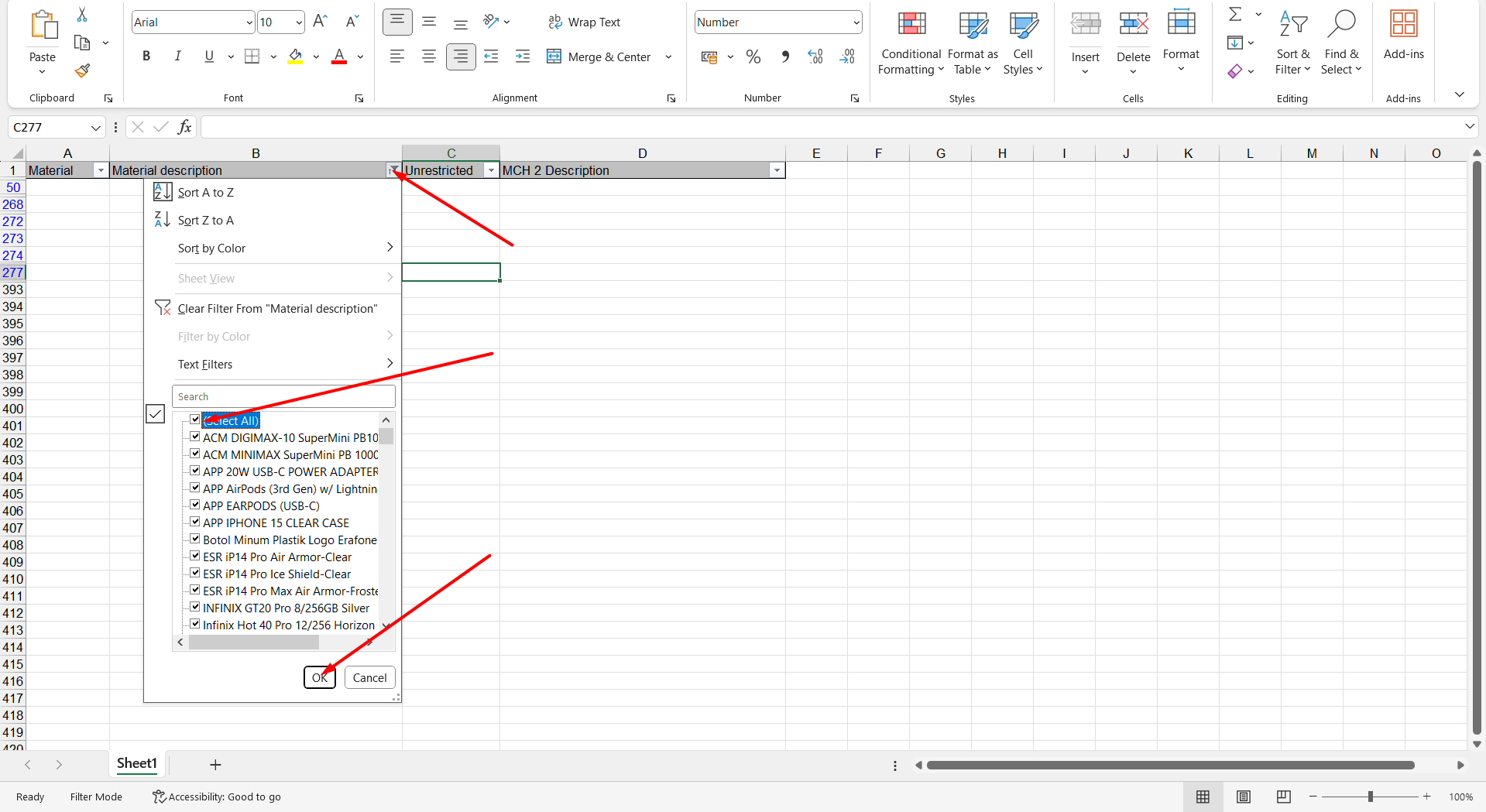Open the Text Filters submenu
Image resolution: width=1486 pixels, height=812 pixels.
pos(205,365)
